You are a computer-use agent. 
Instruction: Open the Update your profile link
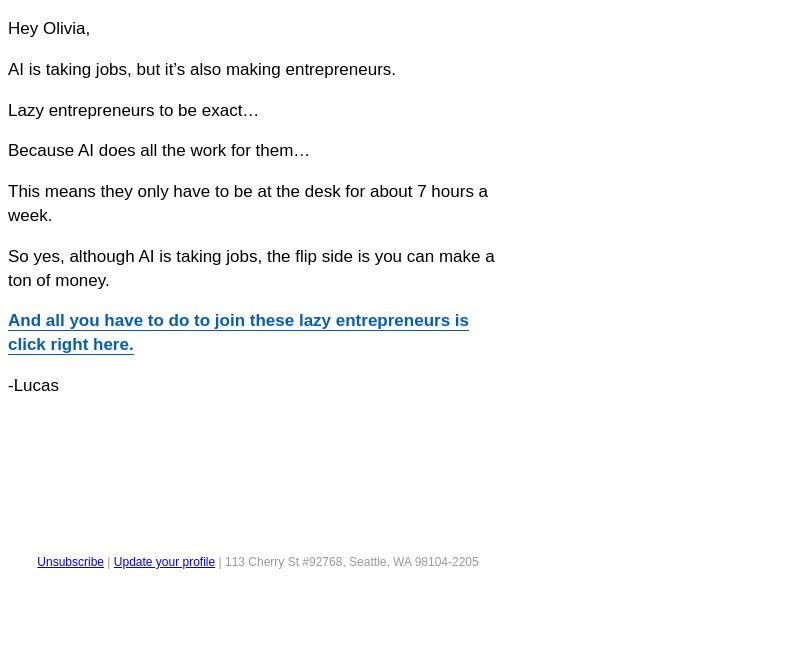point(164,562)
